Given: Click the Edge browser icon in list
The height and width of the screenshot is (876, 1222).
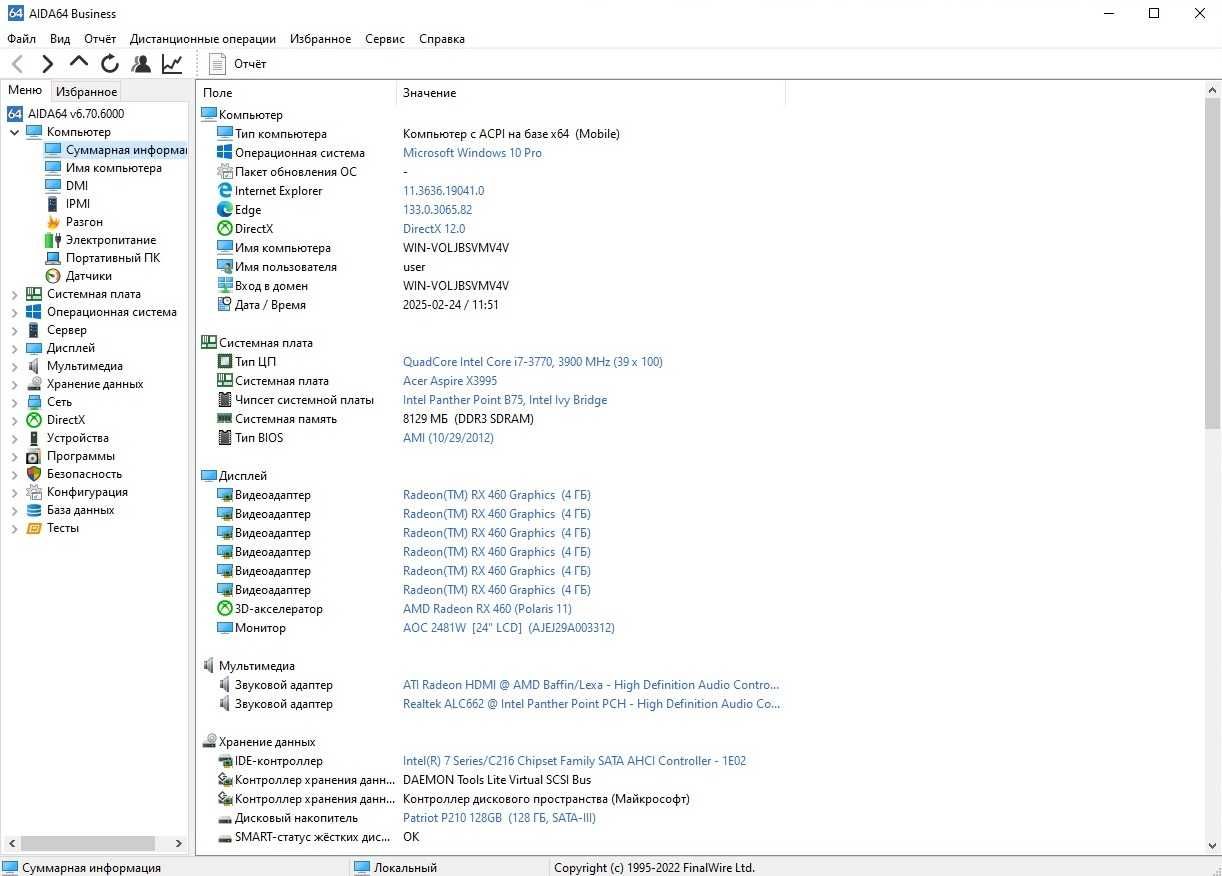Looking at the screenshot, I should [225, 210].
